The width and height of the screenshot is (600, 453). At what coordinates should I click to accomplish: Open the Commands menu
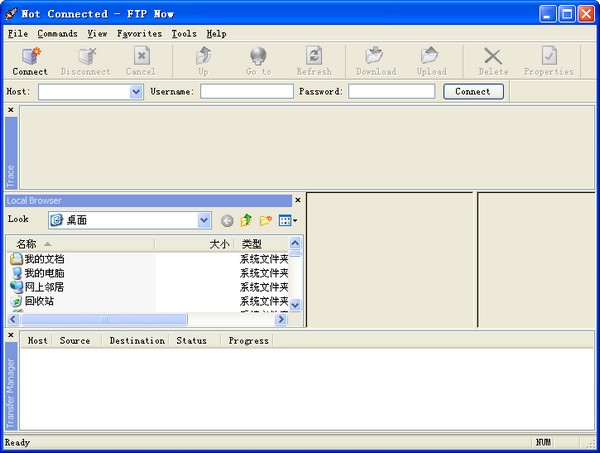57,34
